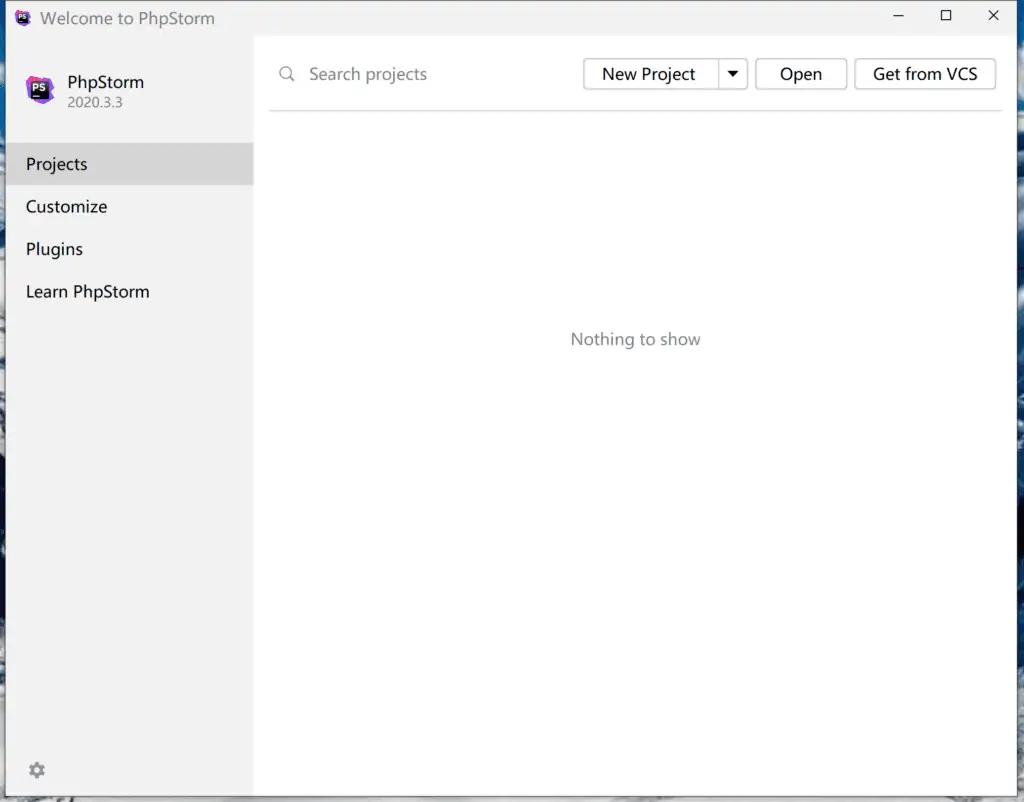Create a New Project
Image resolution: width=1024 pixels, height=802 pixels.
pyautogui.click(x=649, y=74)
